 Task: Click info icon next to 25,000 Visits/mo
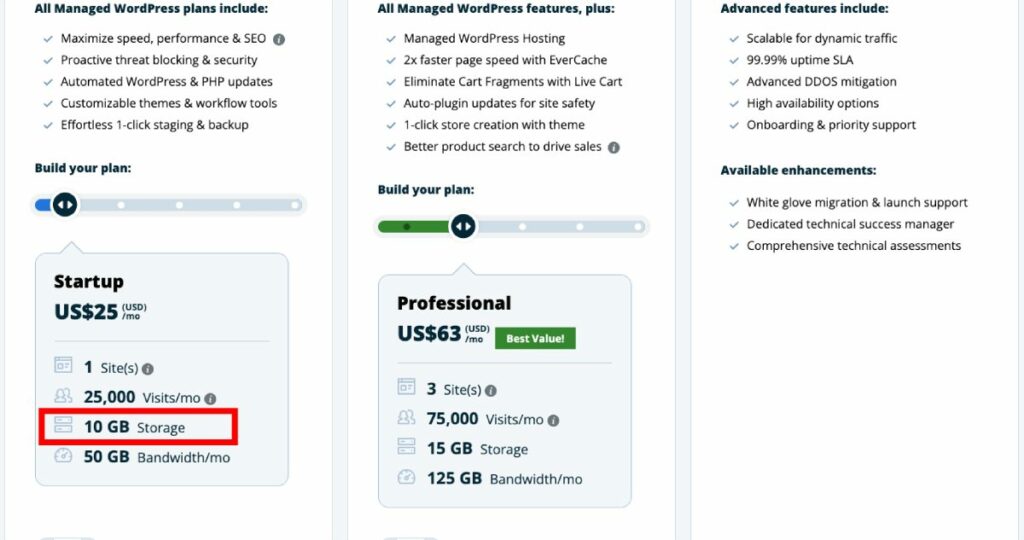coord(210,398)
